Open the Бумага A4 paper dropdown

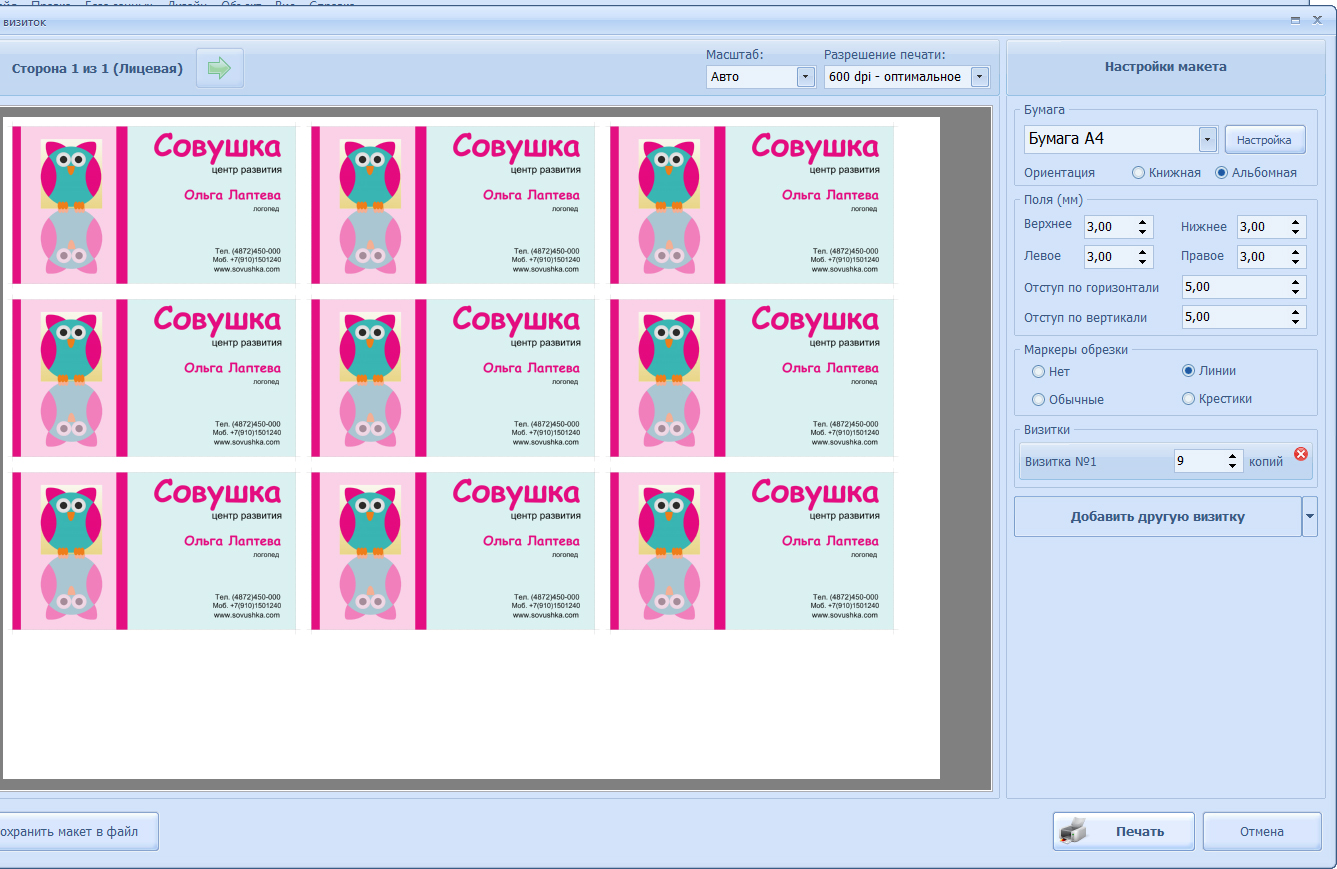click(x=1208, y=139)
